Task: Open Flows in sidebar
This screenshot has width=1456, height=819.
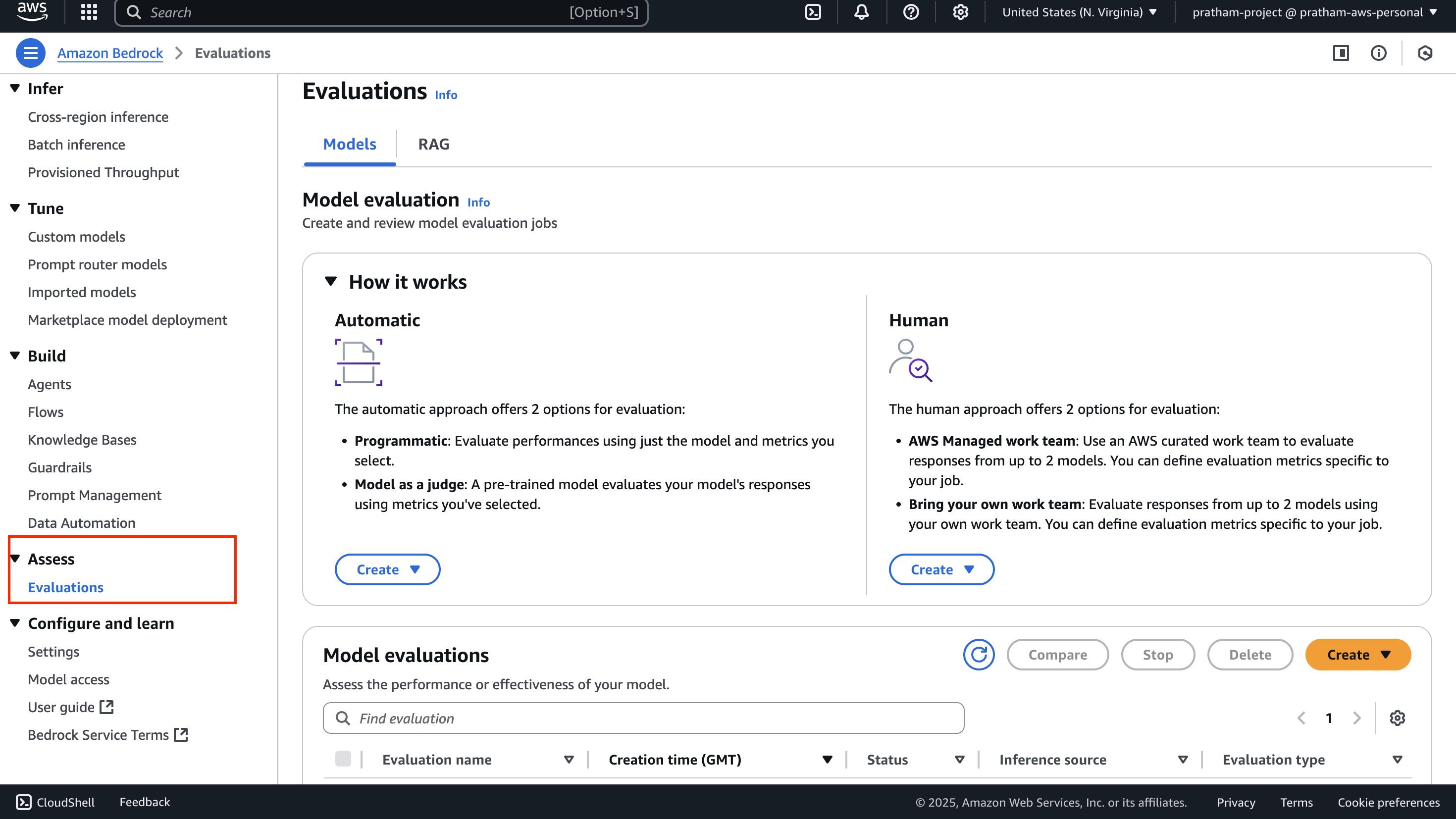Action: [x=45, y=412]
